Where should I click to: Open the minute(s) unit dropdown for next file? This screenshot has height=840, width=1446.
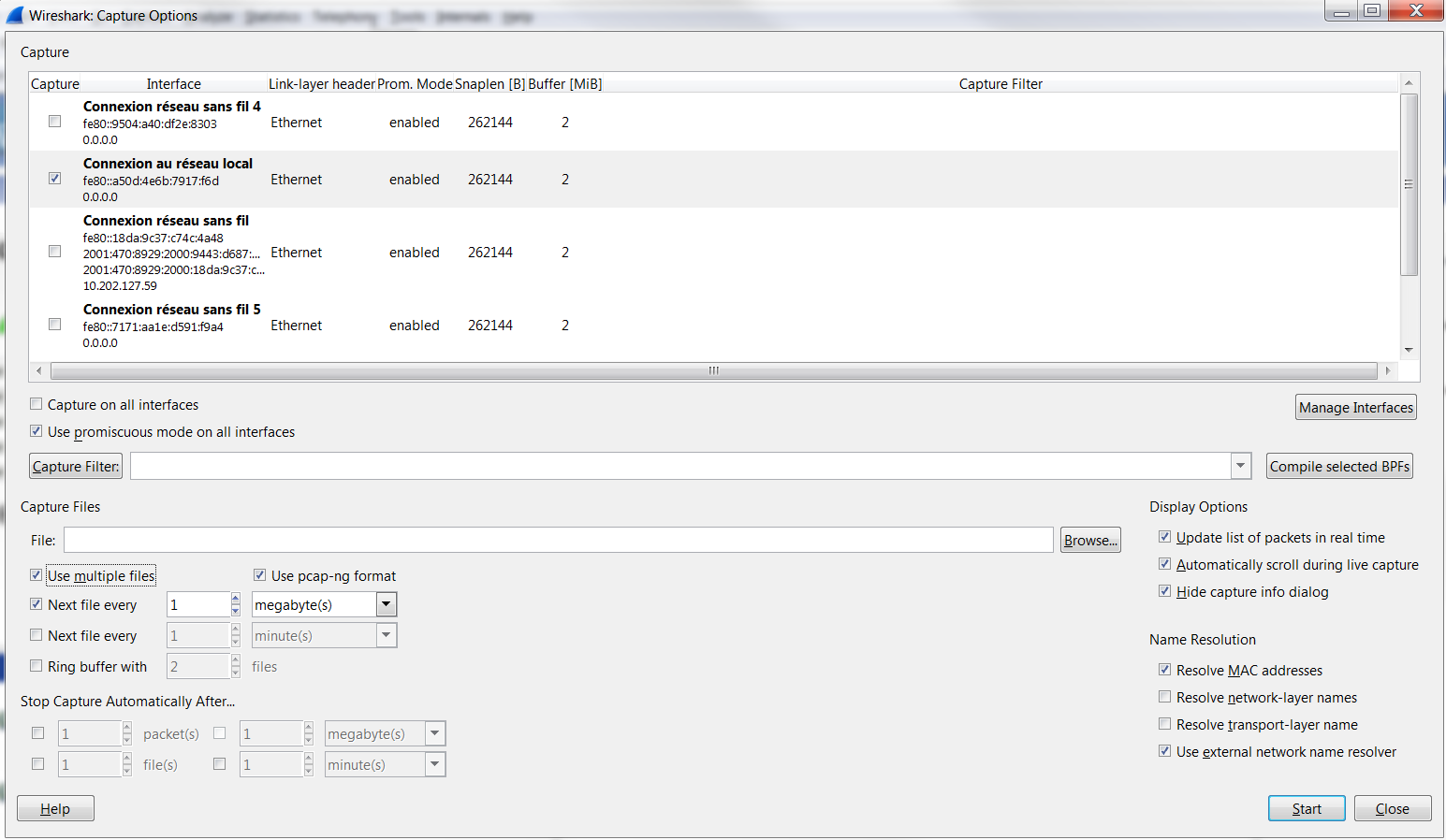click(x=387, y=635)
